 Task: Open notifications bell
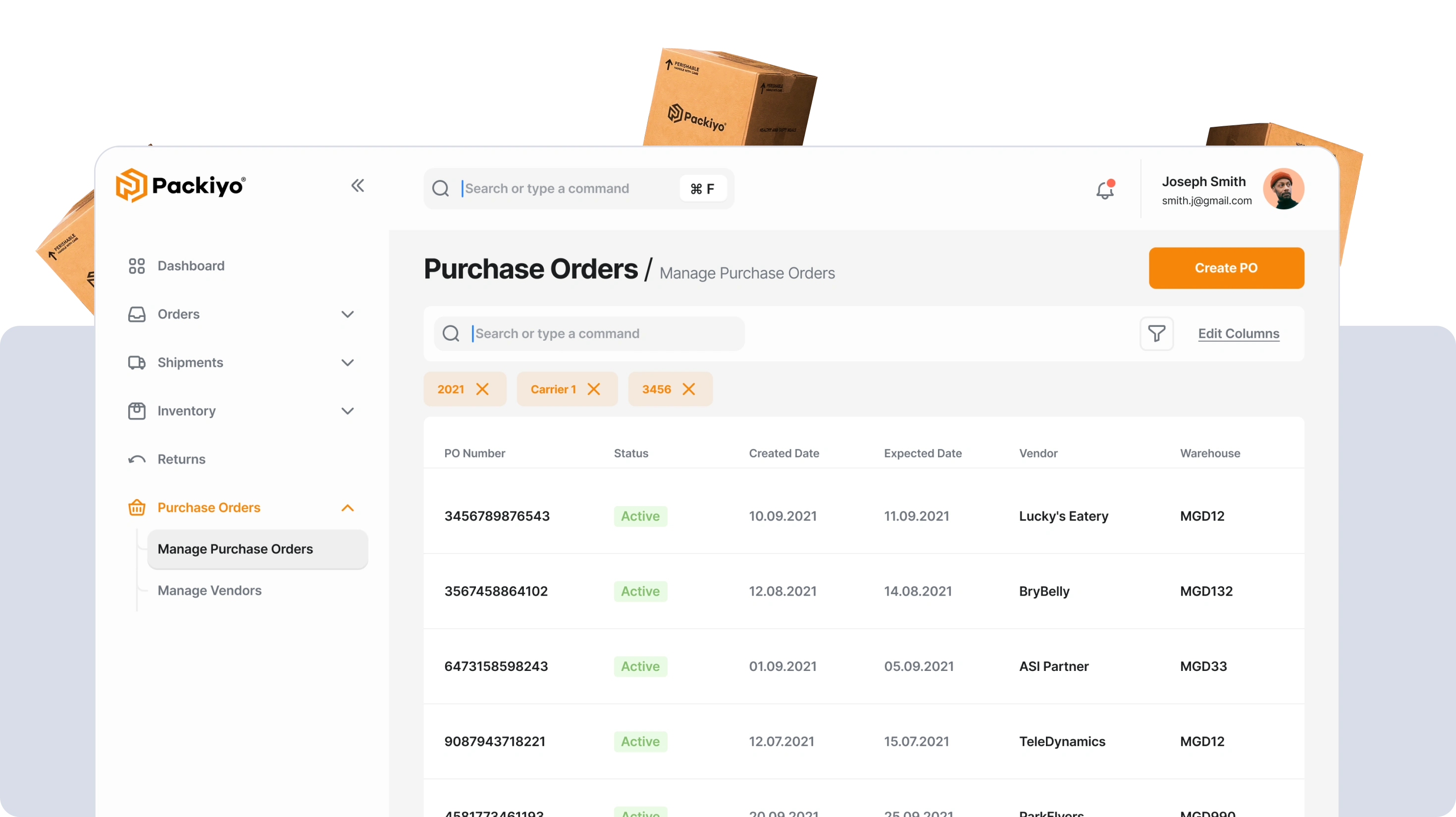[x=1104, y=189]
